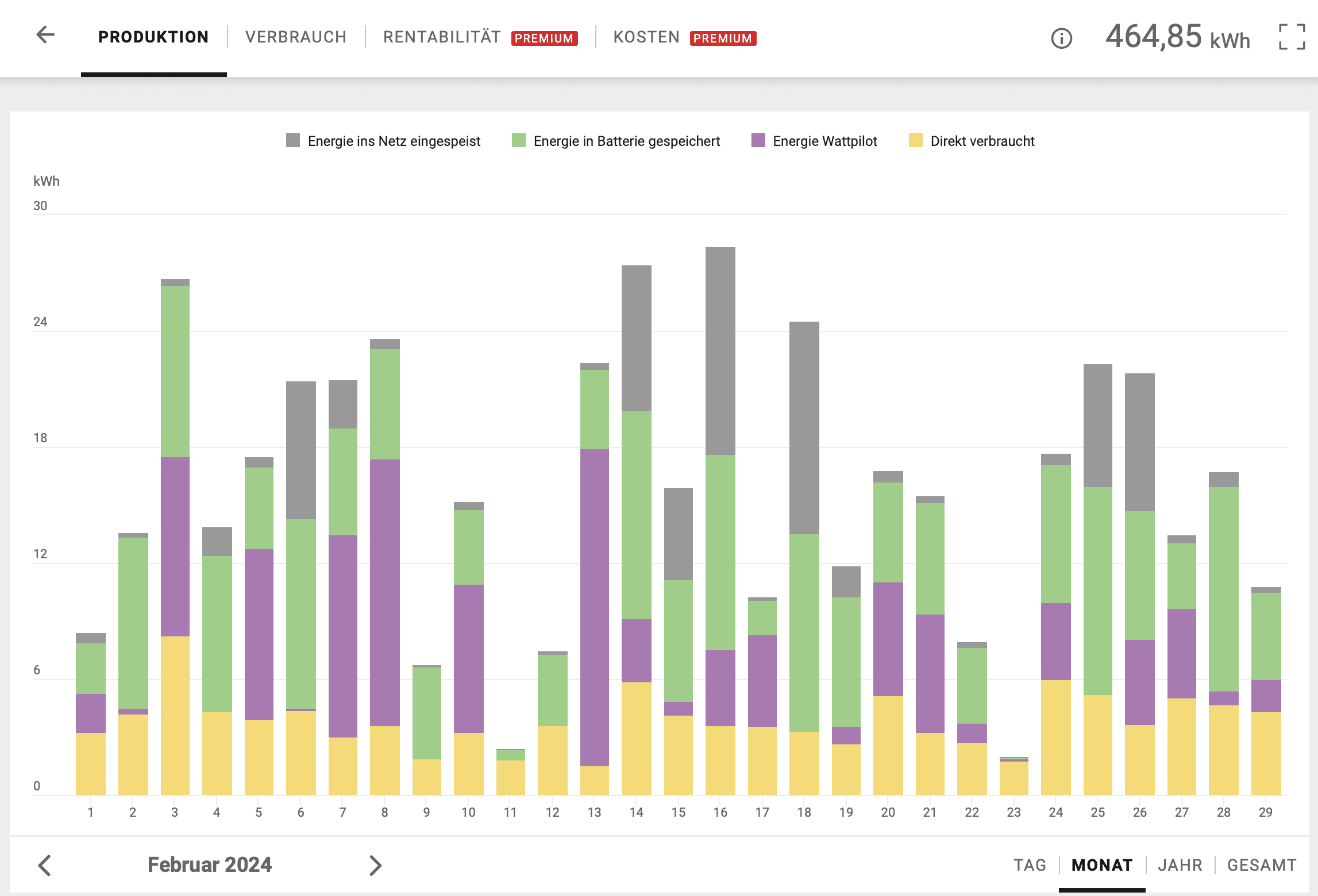Click the 'Februar 2024' month label

coord(210,864)
